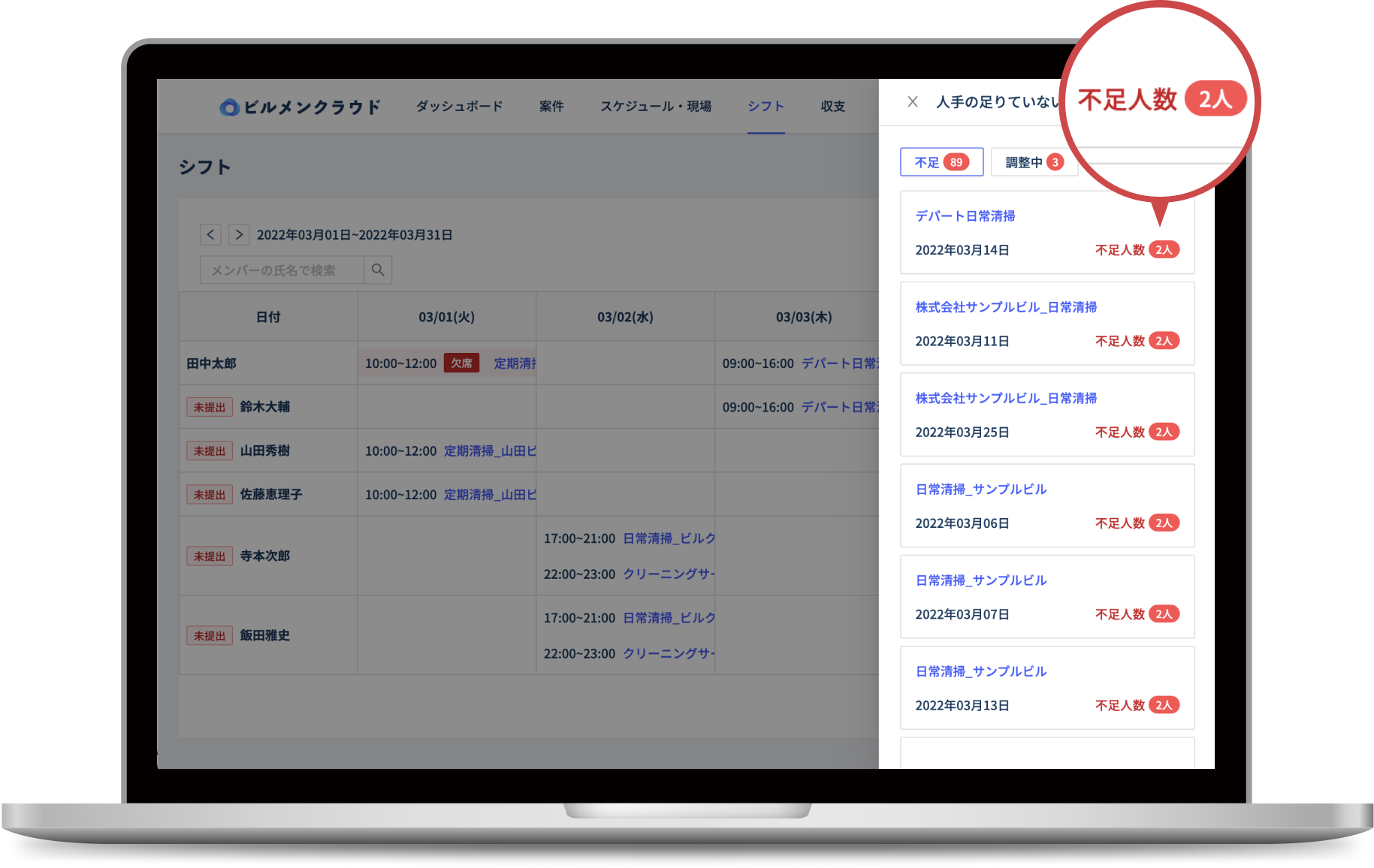The width and height of the screenshot is (1374, 868).
Task: Switch to the 調整中 3 filter
Action: tap(1034, 161)
